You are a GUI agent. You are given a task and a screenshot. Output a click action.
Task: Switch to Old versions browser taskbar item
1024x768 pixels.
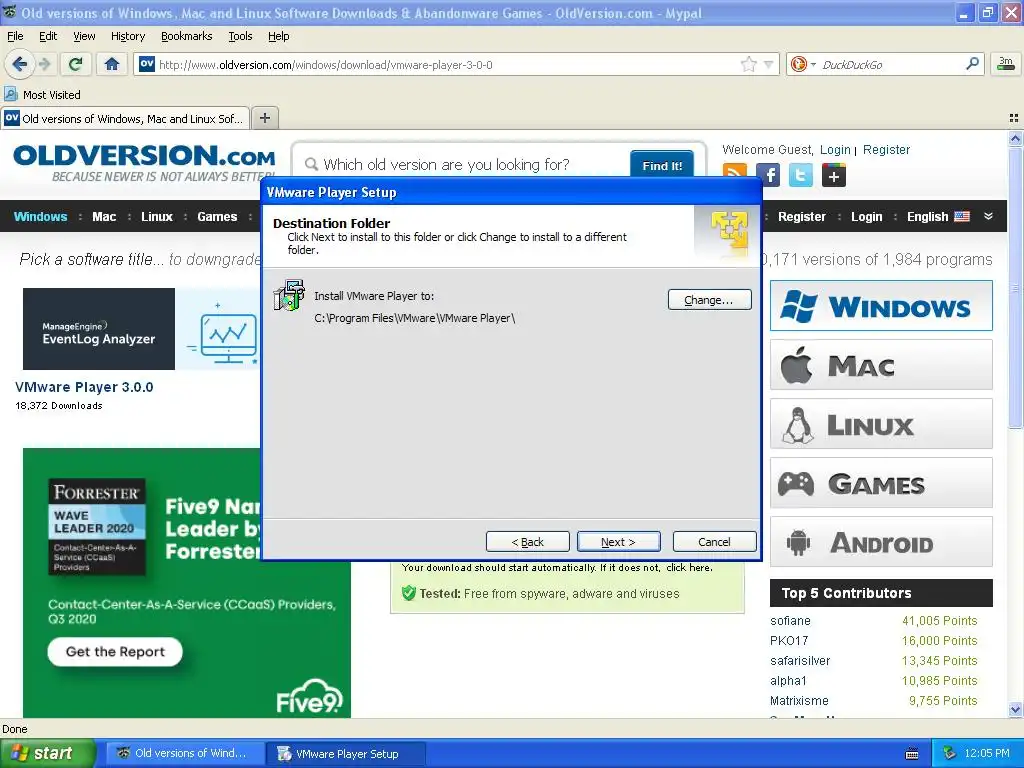tap(184, 753)
